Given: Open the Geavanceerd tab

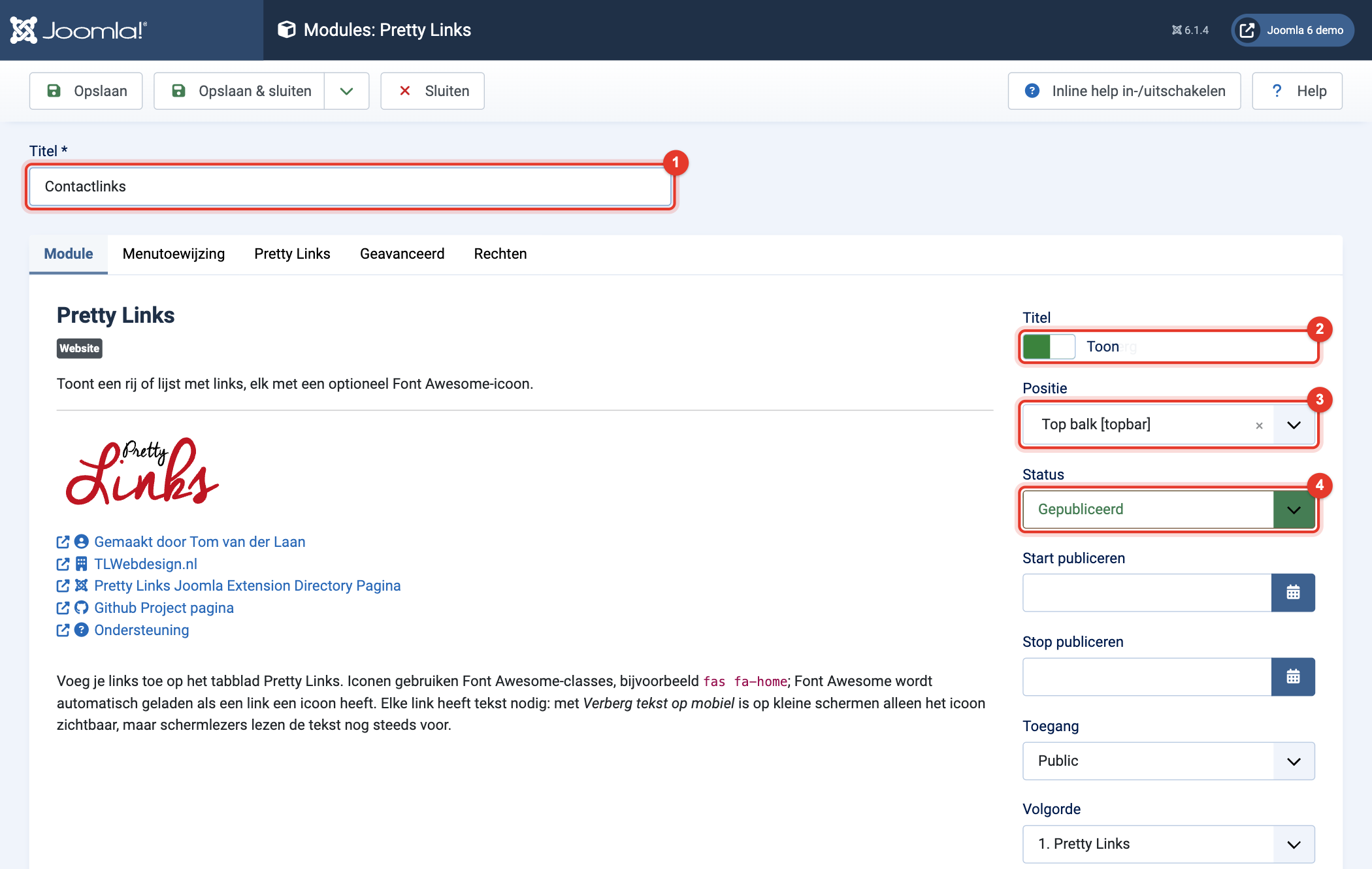Looking at the screenshot, I should pyautogui.click(x=402, y=254).
